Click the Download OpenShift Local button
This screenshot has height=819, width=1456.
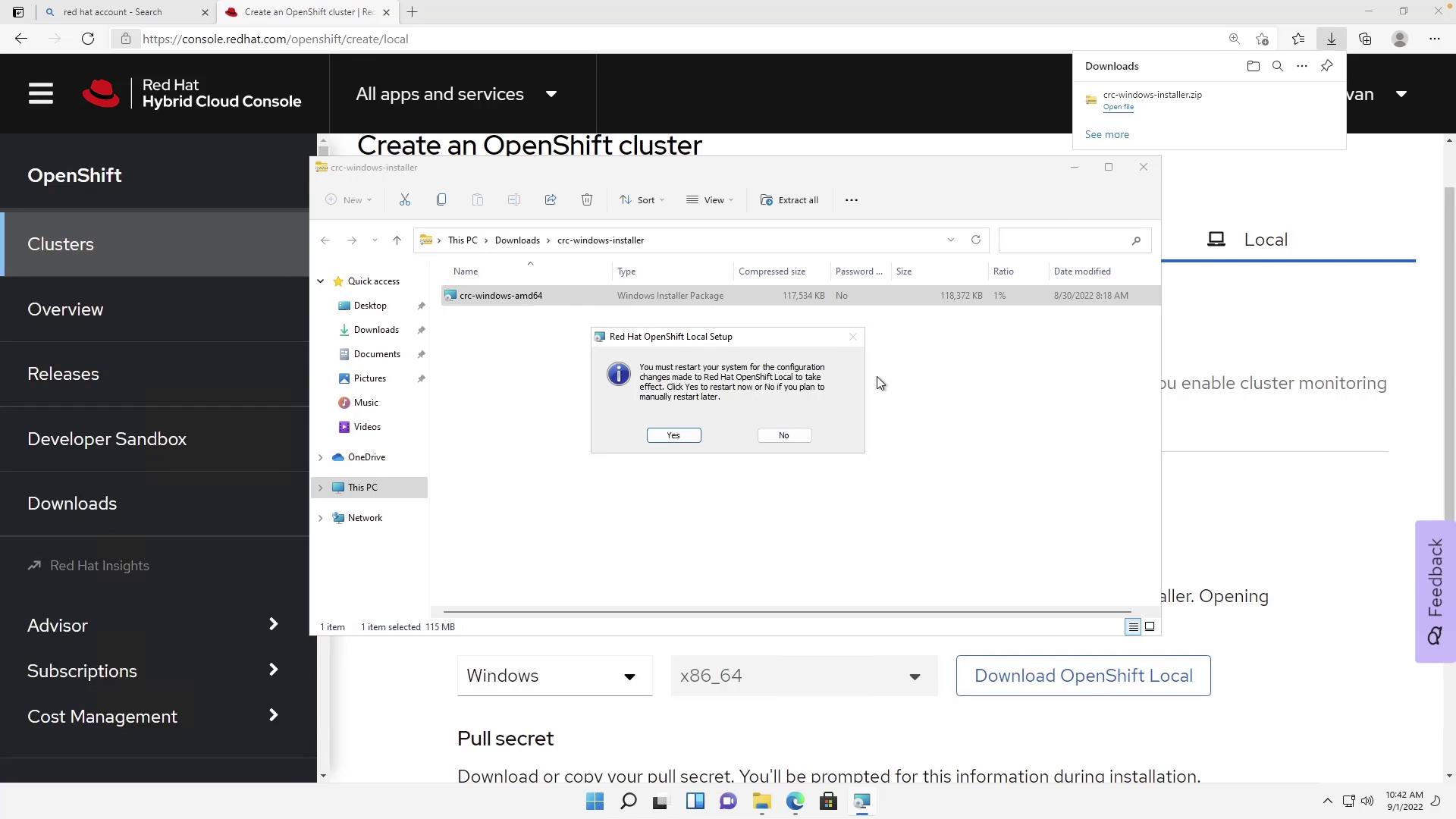point(1082,676)
